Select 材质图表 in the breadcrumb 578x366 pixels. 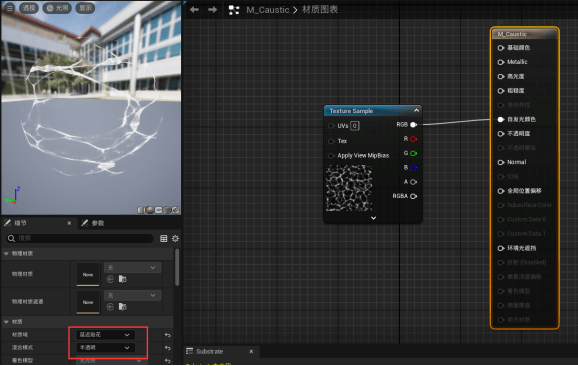[x=320, y=10]
